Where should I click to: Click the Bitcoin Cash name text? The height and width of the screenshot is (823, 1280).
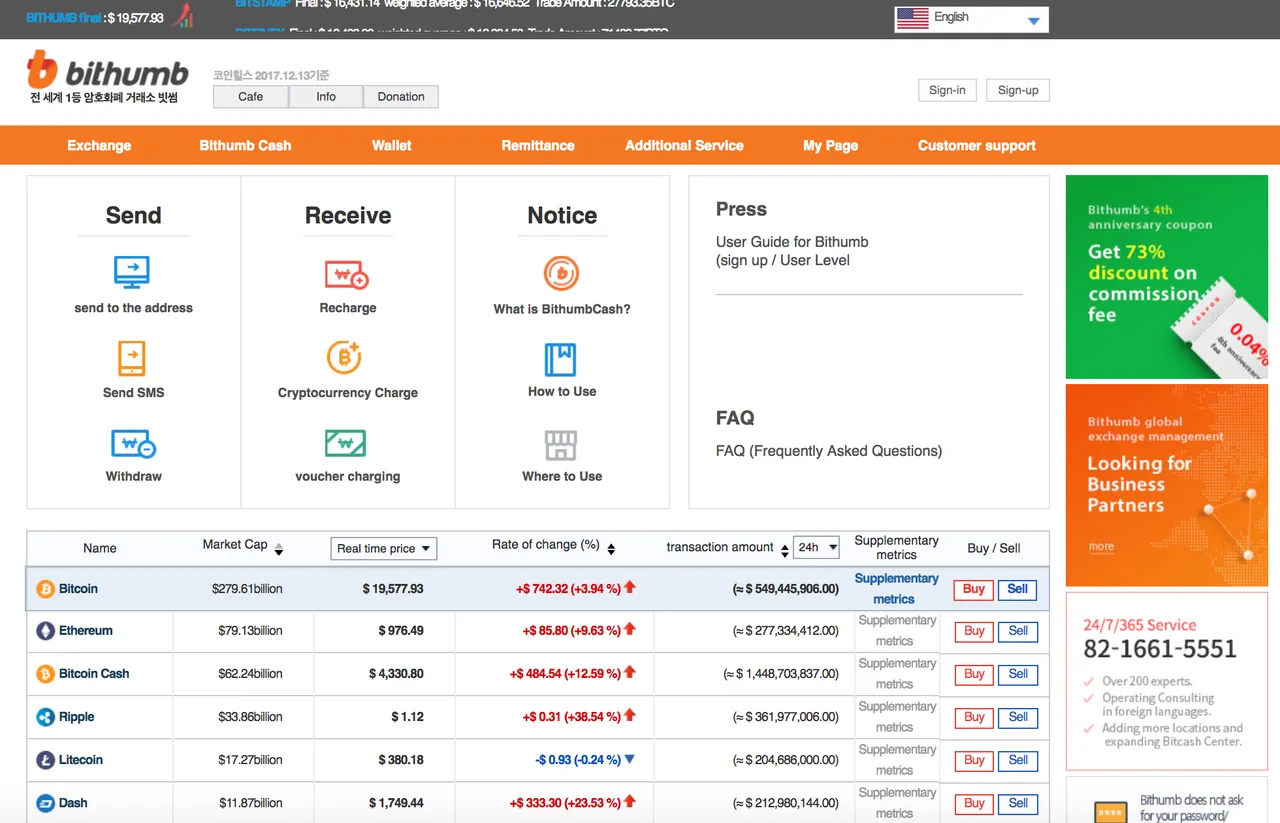tap(94, 674)
